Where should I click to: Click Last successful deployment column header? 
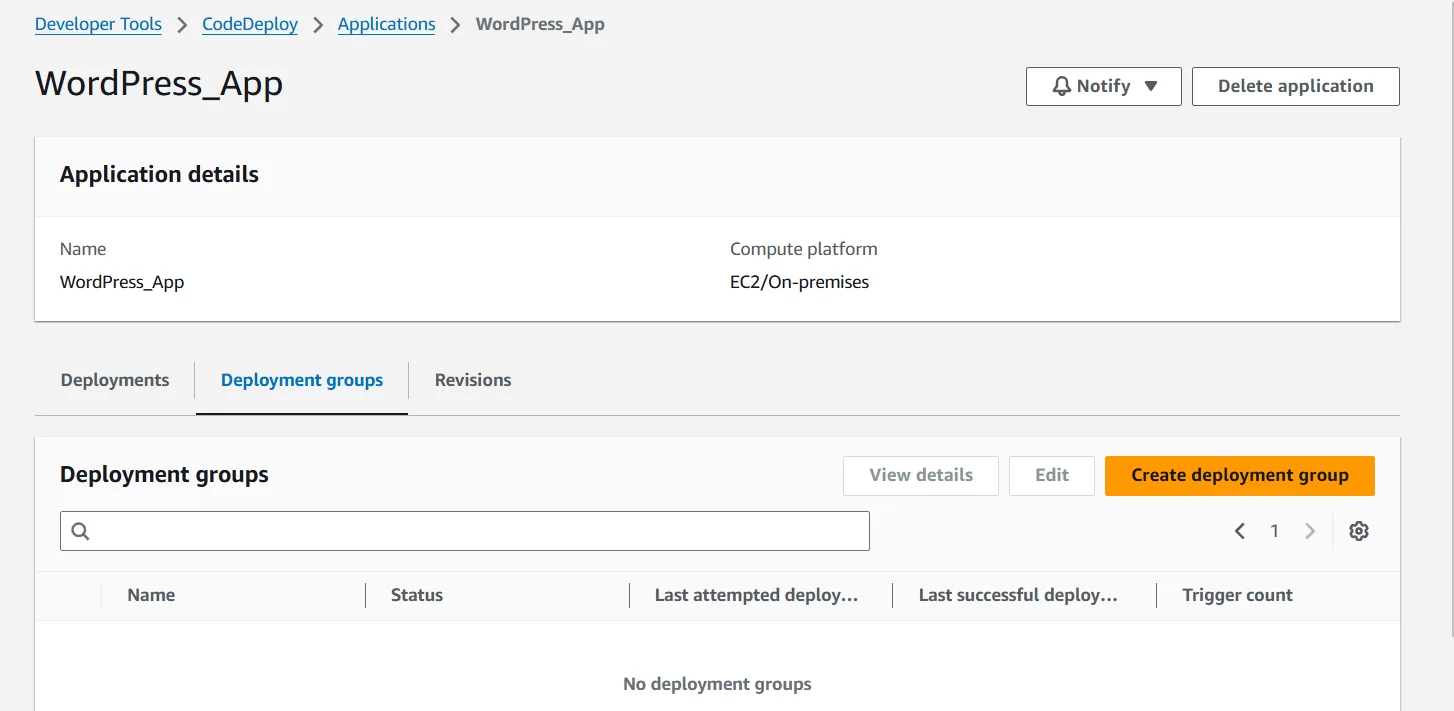(1018, 595)
